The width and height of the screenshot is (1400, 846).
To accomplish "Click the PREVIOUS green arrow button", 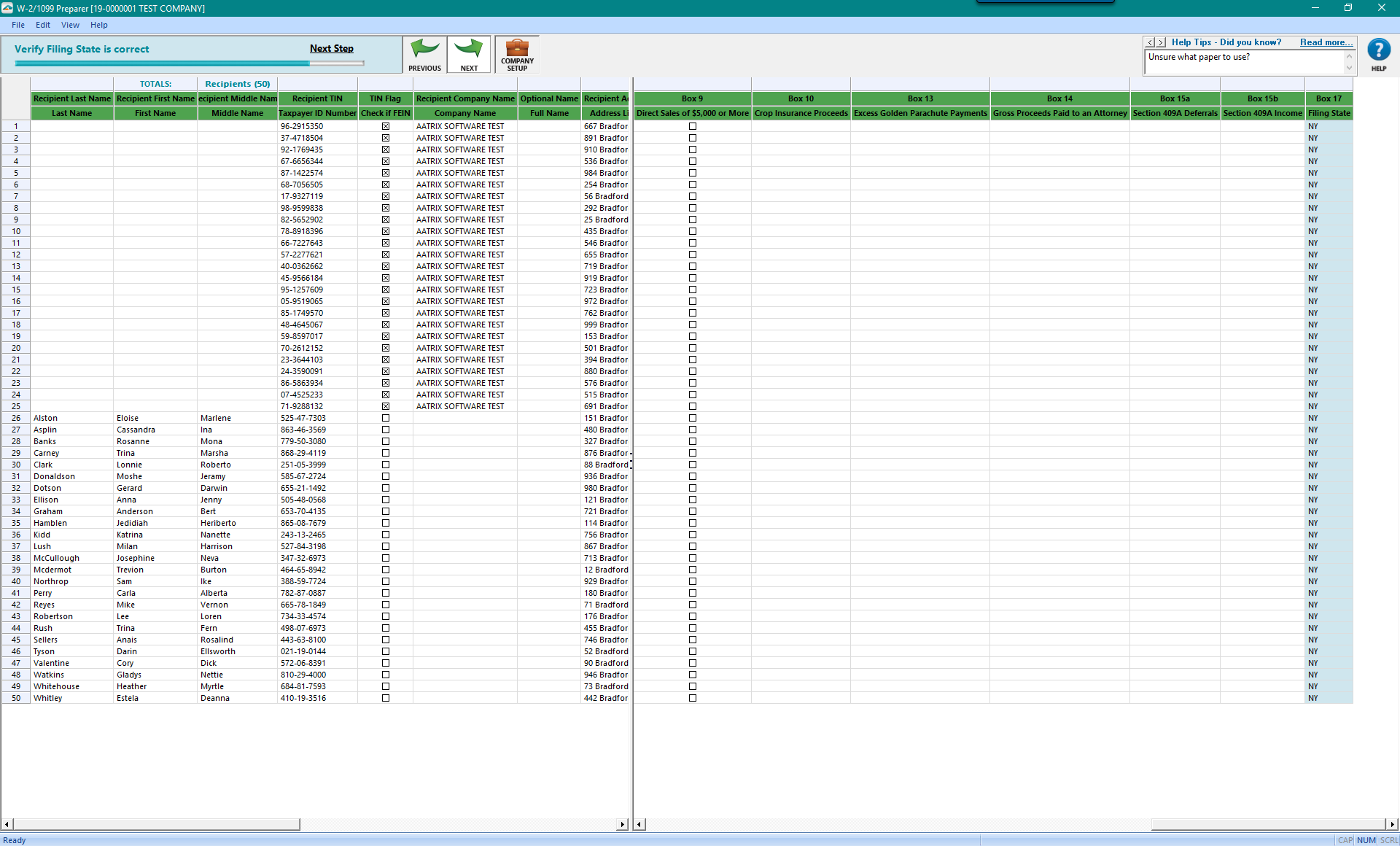I will 424,55.
